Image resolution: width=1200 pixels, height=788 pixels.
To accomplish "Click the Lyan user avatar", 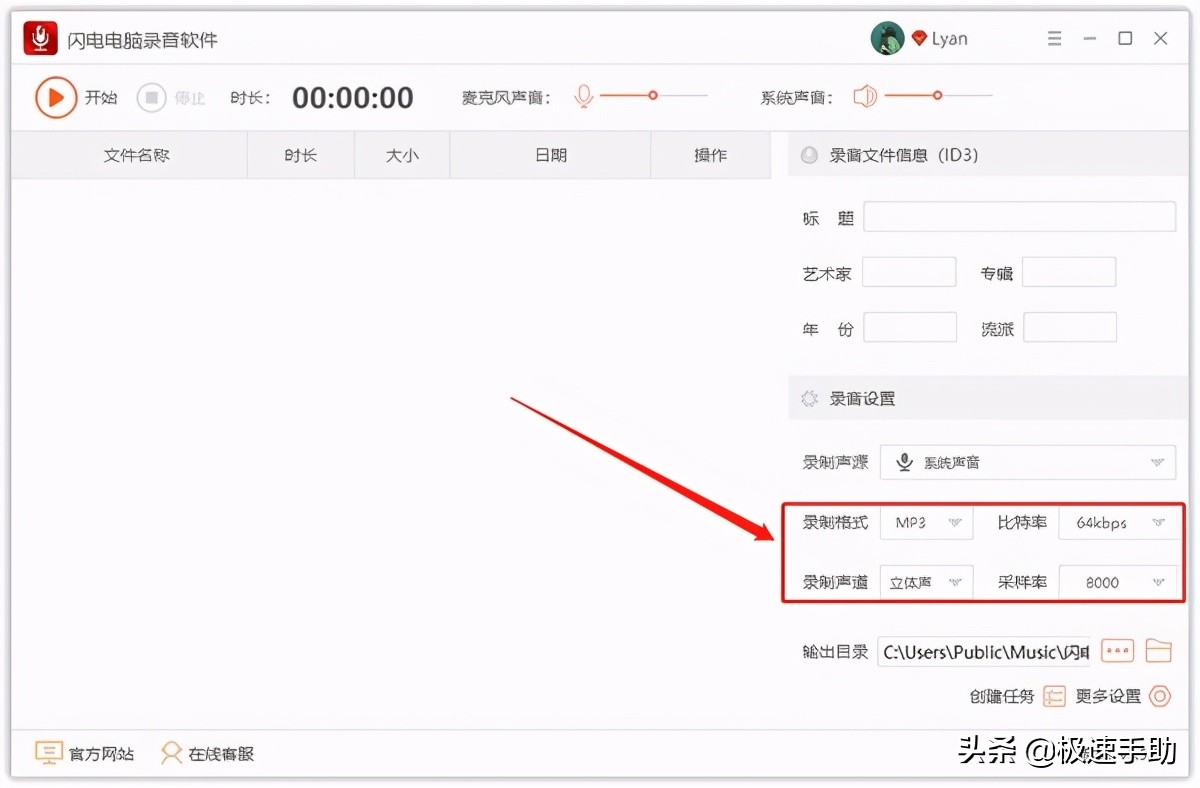I will 887,37.
